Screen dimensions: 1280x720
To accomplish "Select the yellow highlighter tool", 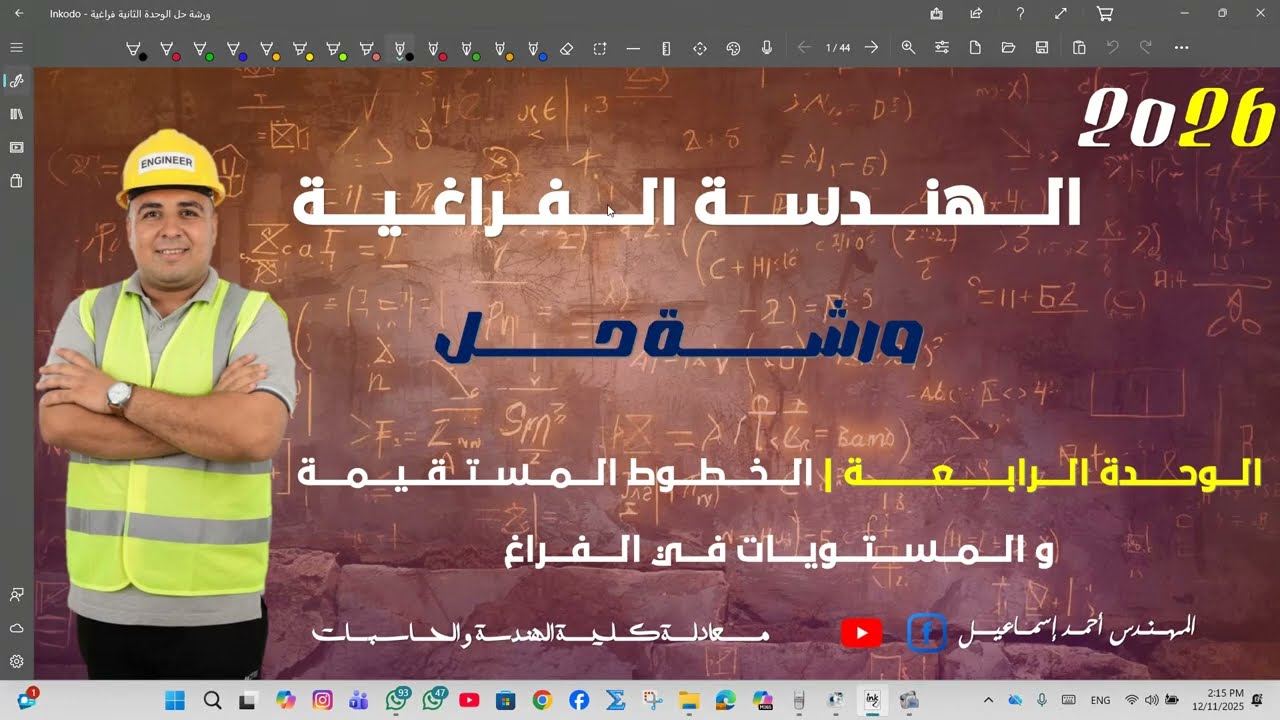I will pos(302,49).
